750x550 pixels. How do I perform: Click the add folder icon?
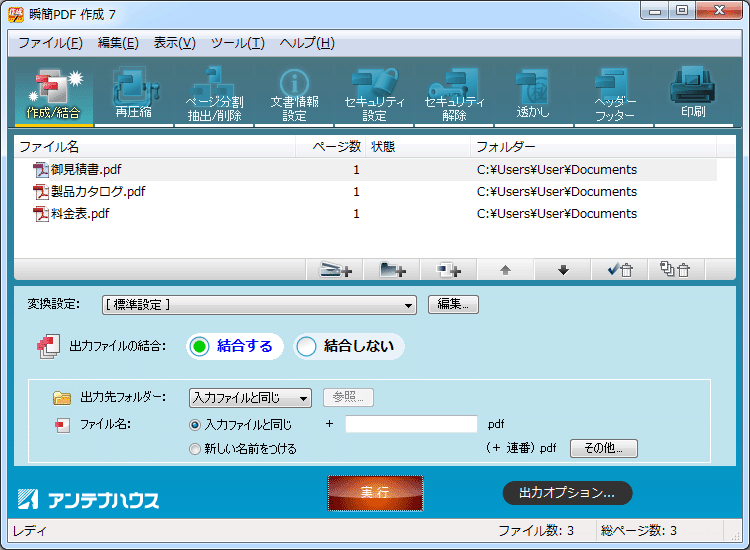click(x=392, y=269)
